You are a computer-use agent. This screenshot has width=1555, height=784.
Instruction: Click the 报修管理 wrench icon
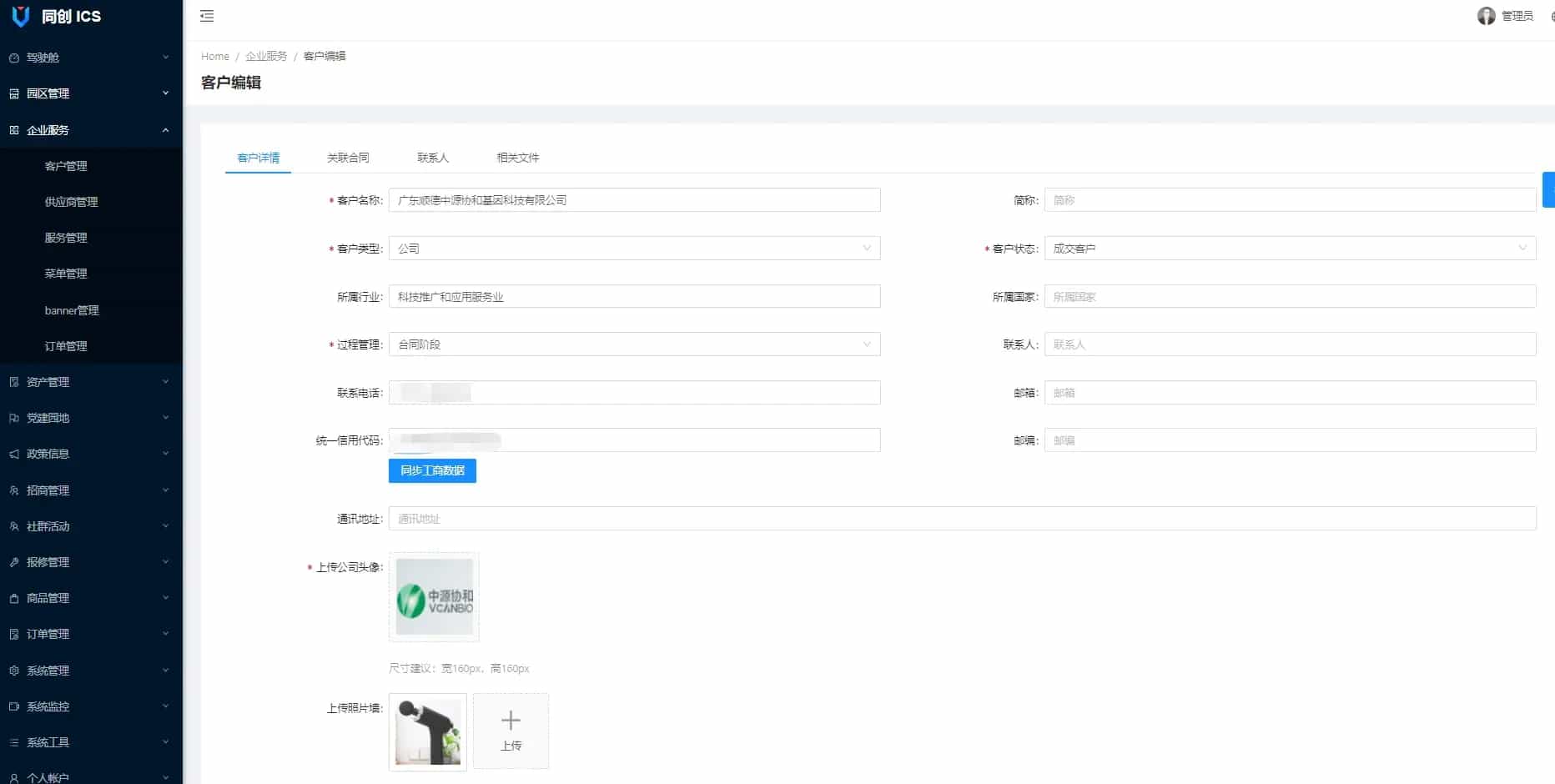[x=14, y=562]
